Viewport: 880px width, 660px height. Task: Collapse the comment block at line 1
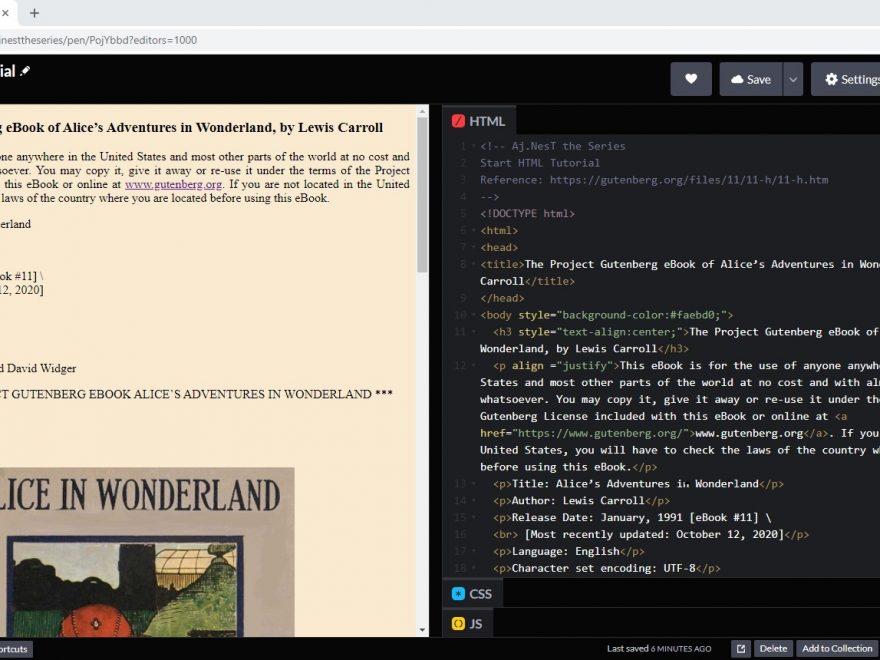[x=473, y=146]
